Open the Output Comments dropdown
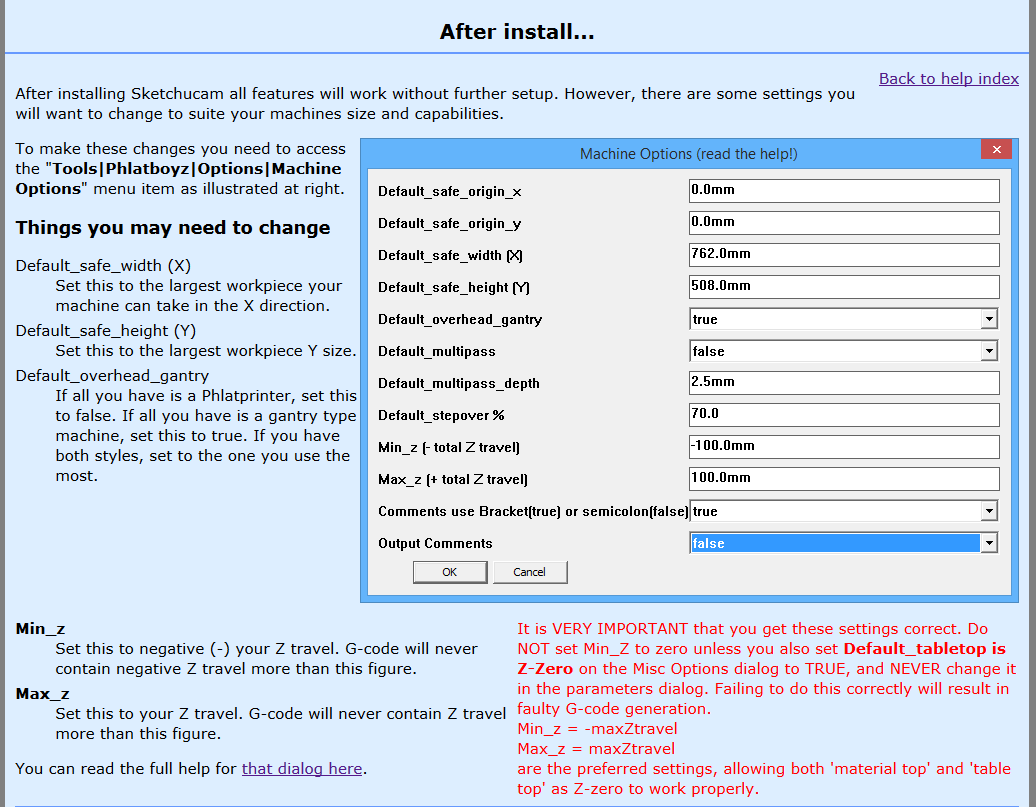The width and height of the screenshot is (1036, 807). pyautogui.click(x=989, y=542)
